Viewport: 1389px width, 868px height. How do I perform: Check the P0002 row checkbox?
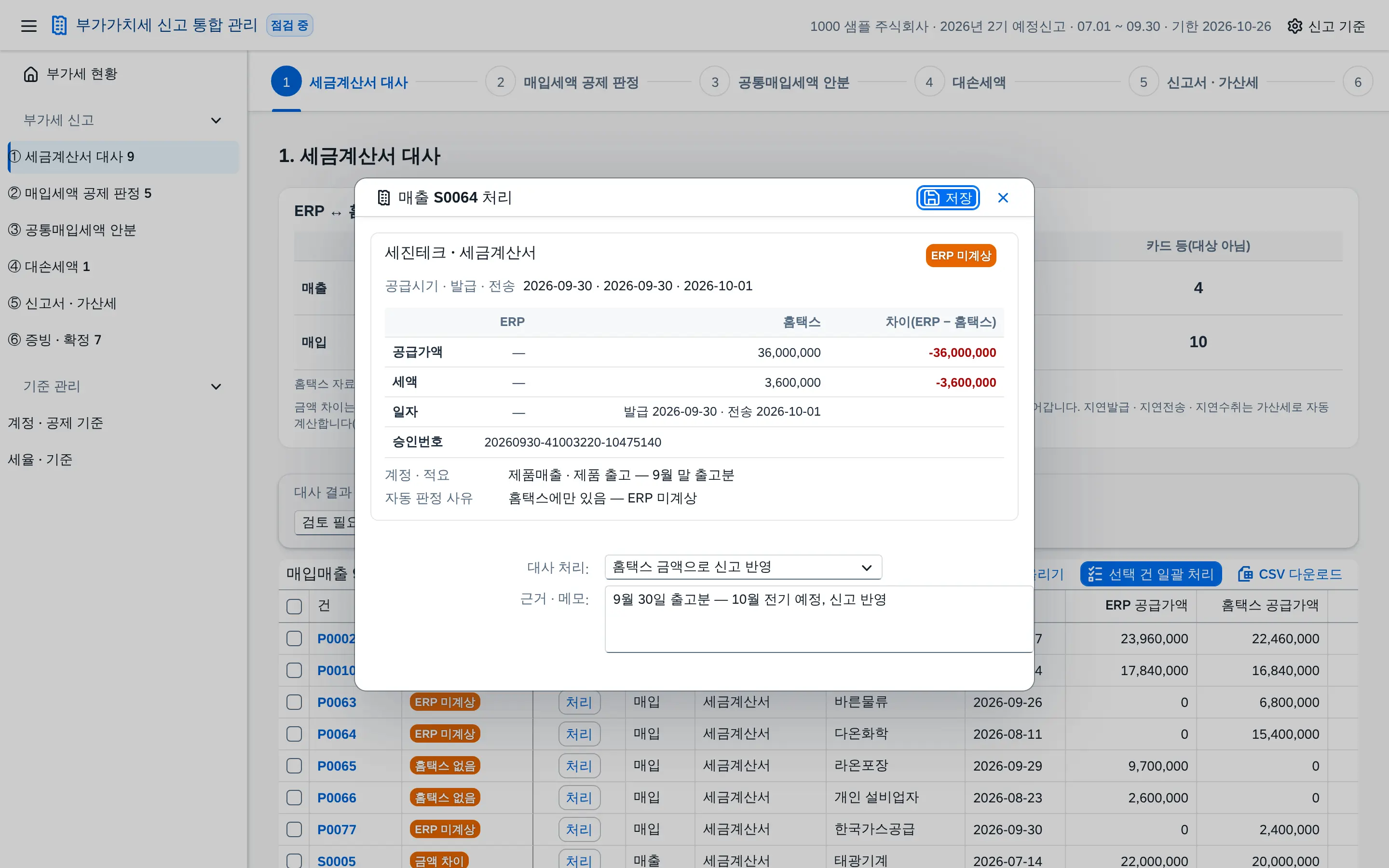tap(294, 638)
